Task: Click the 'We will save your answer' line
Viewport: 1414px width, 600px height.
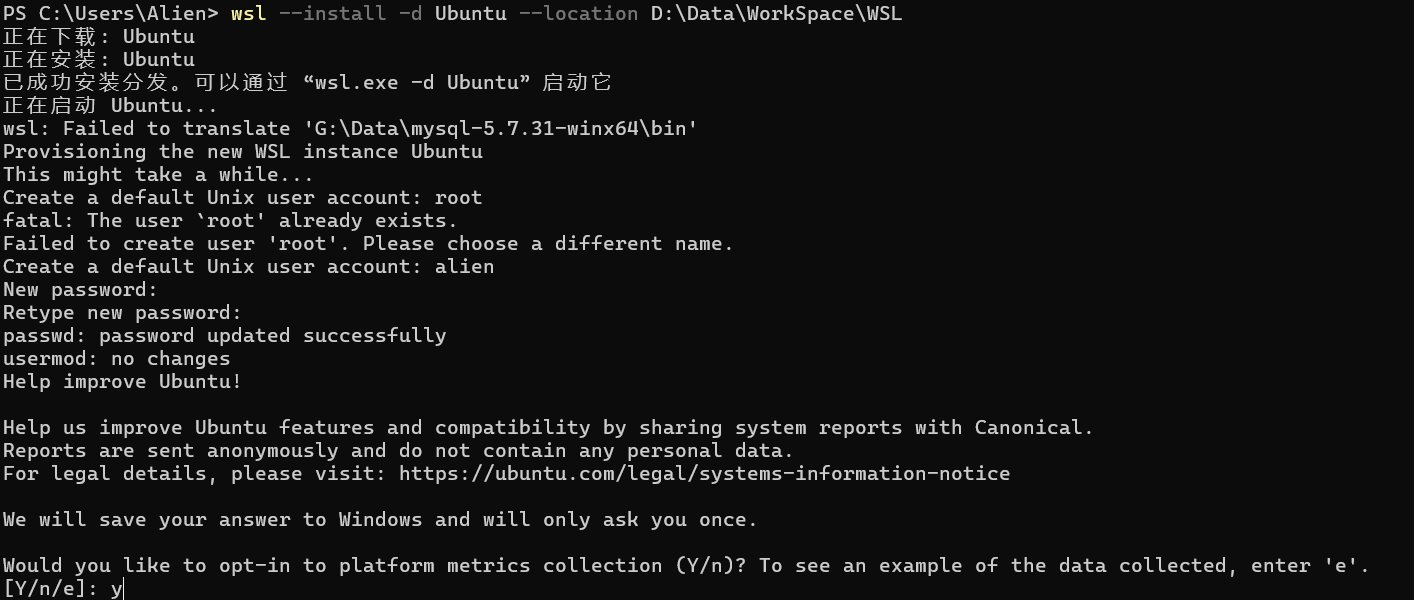Action: click(x=380, y=520)
